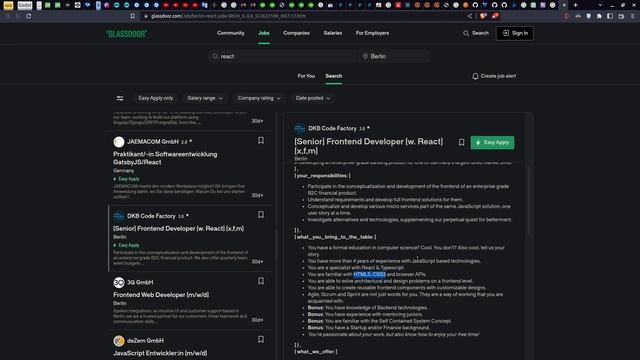Click the Sign In button
Viewport: 640px width, 360px height.
point(515,33)
